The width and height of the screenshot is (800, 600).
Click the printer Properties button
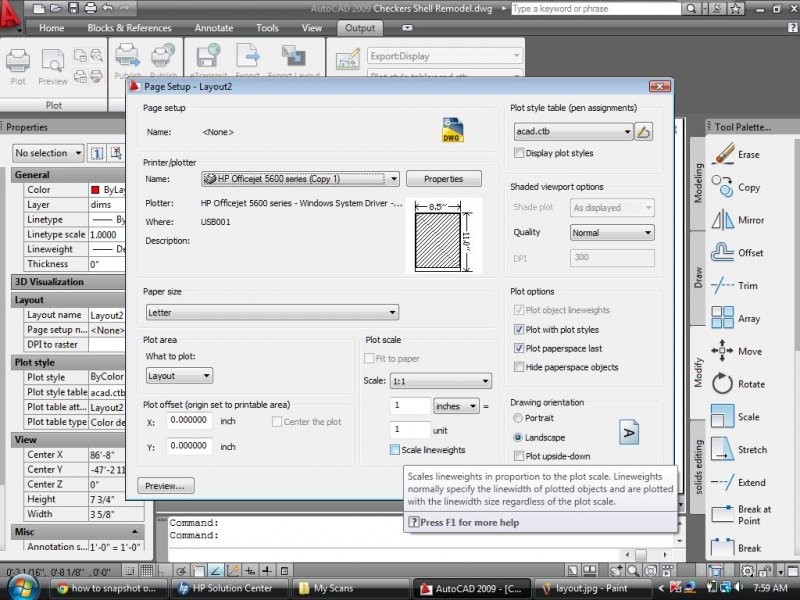tap(443, 179)
